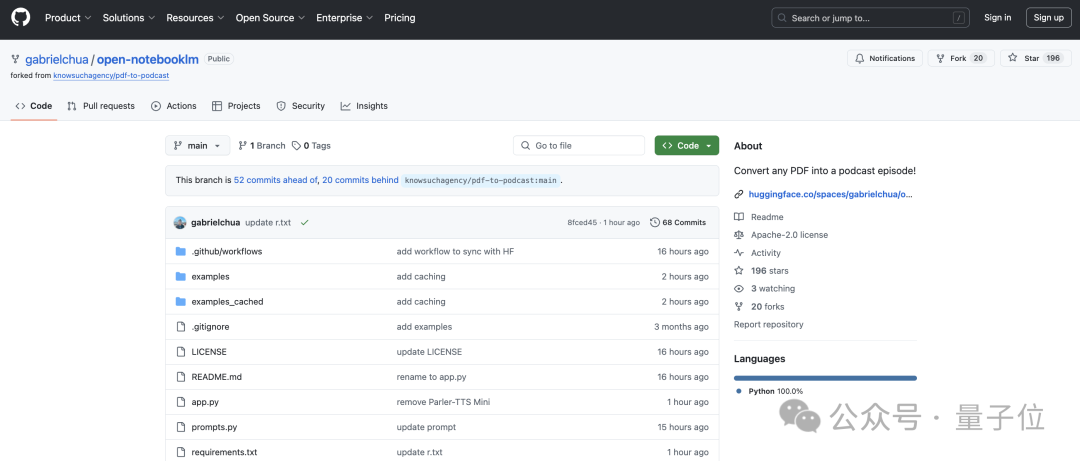Open the green Code dropdown button
The width and height of the screenshot is (1080, 461).
click(x=686, y=146)
